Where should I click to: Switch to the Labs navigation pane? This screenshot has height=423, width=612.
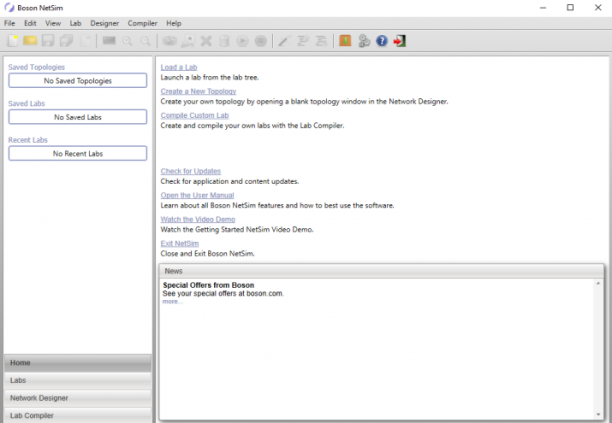[x=78, y=380]
